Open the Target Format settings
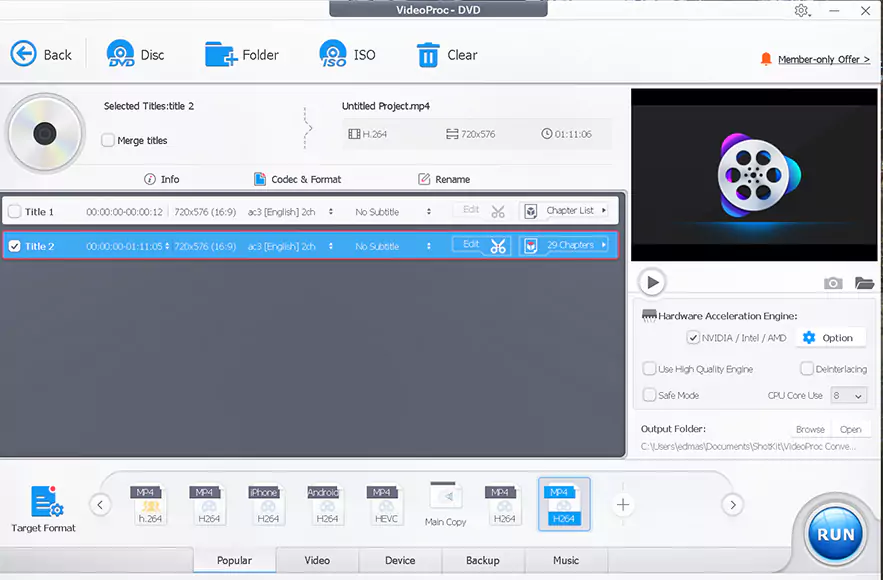Image resolution: width=883 pixels, height=580 pixels. point(43,508)
